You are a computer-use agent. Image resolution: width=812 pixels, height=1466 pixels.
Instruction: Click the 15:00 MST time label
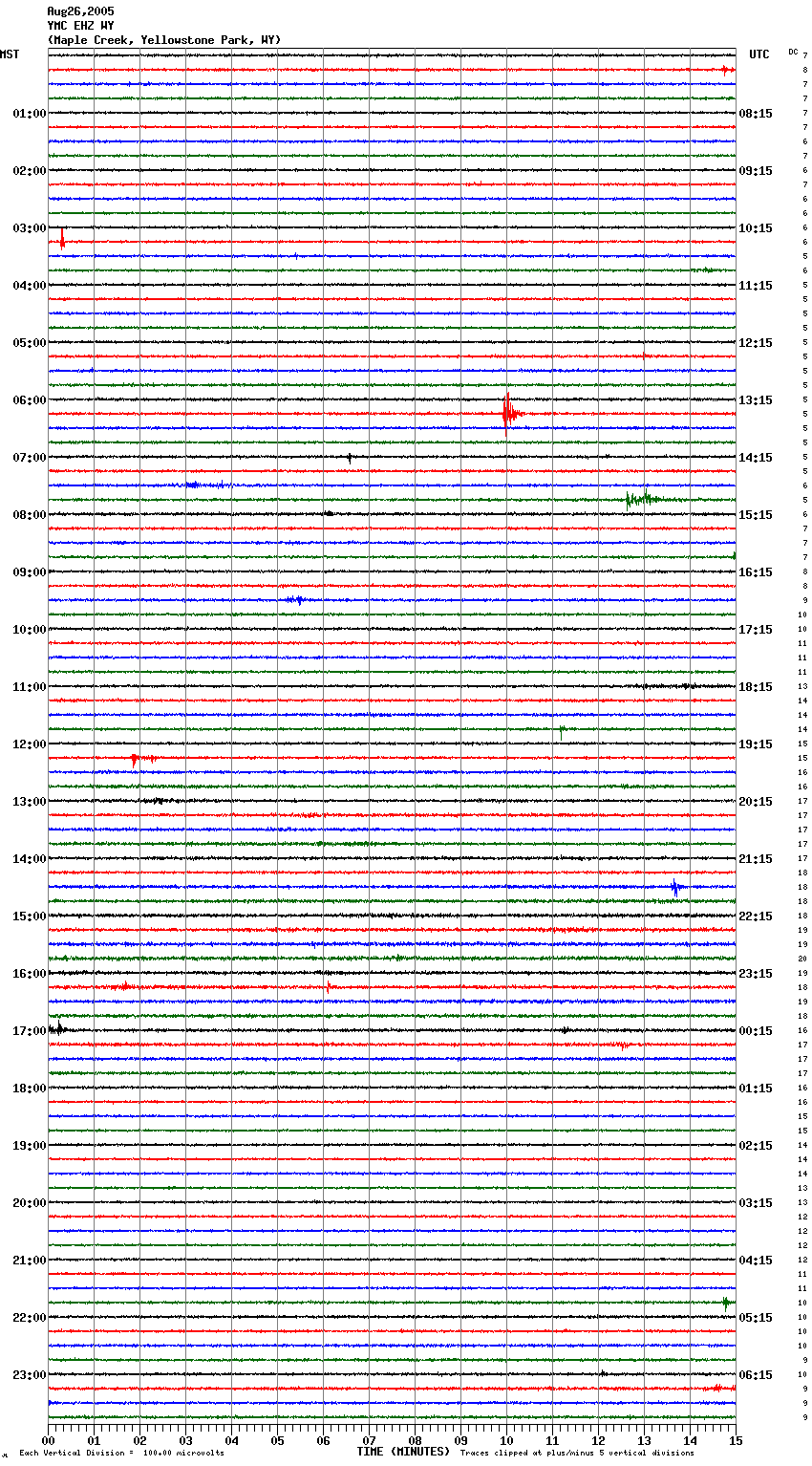coord(30,916)
